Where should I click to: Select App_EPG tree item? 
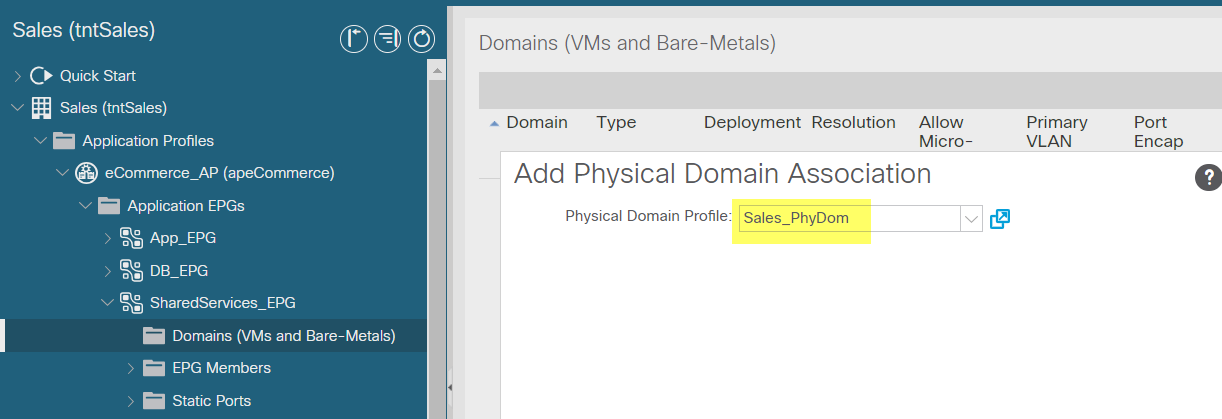pyautogui.click(x=182, y=238)
